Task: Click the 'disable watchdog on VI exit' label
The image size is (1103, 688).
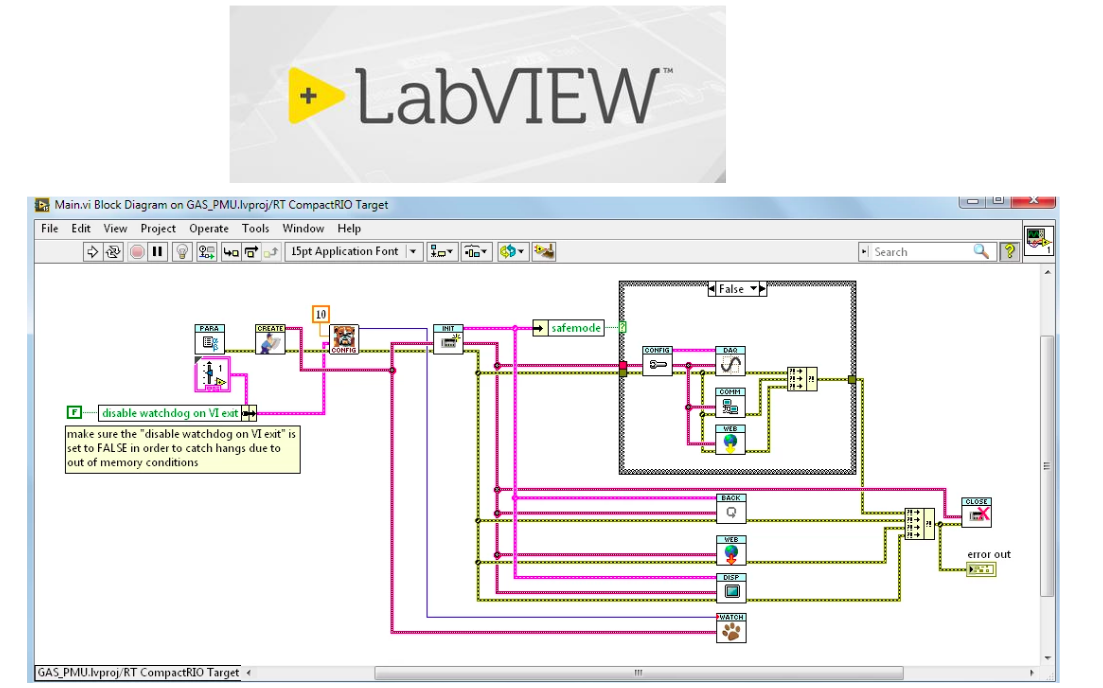Action: coord(170,413)
